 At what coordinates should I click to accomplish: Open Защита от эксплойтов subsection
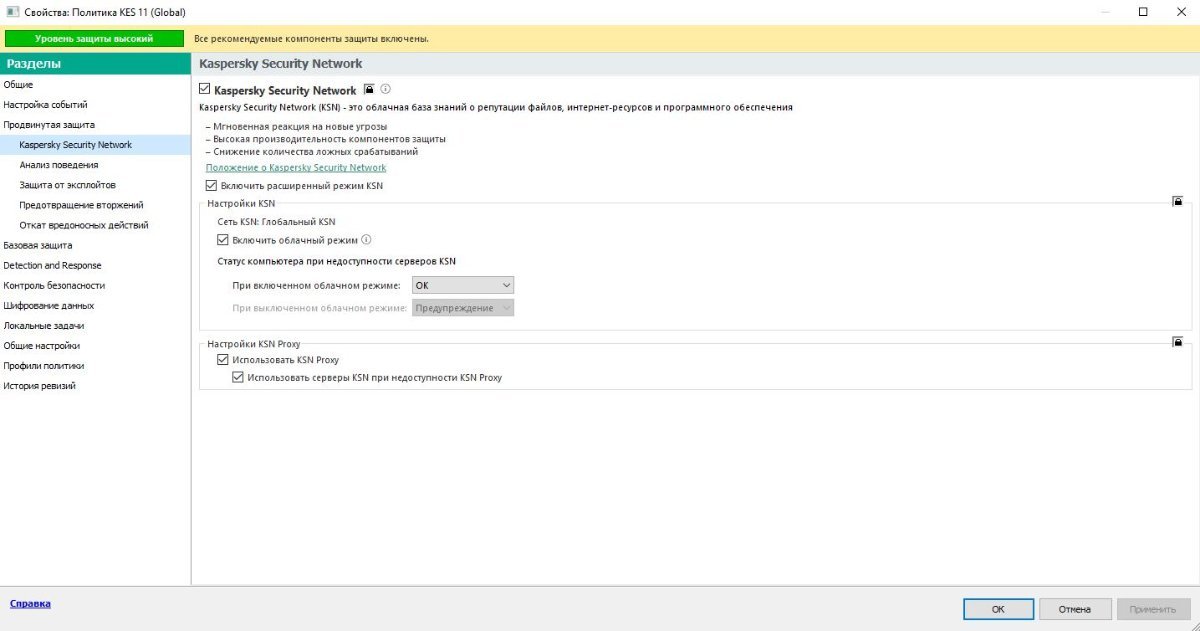pyautogui.click(x=67, y=185)
